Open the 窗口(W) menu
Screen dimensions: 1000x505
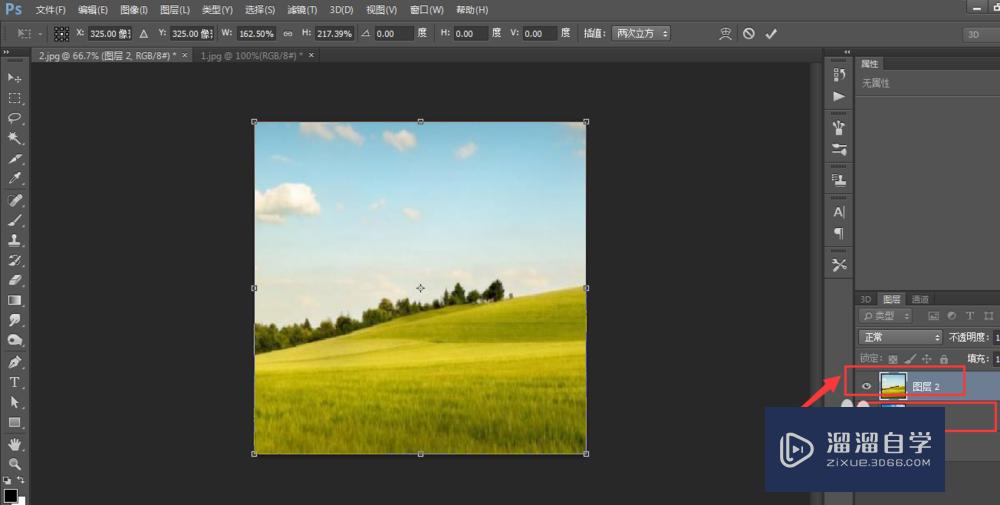coord(427,10)
